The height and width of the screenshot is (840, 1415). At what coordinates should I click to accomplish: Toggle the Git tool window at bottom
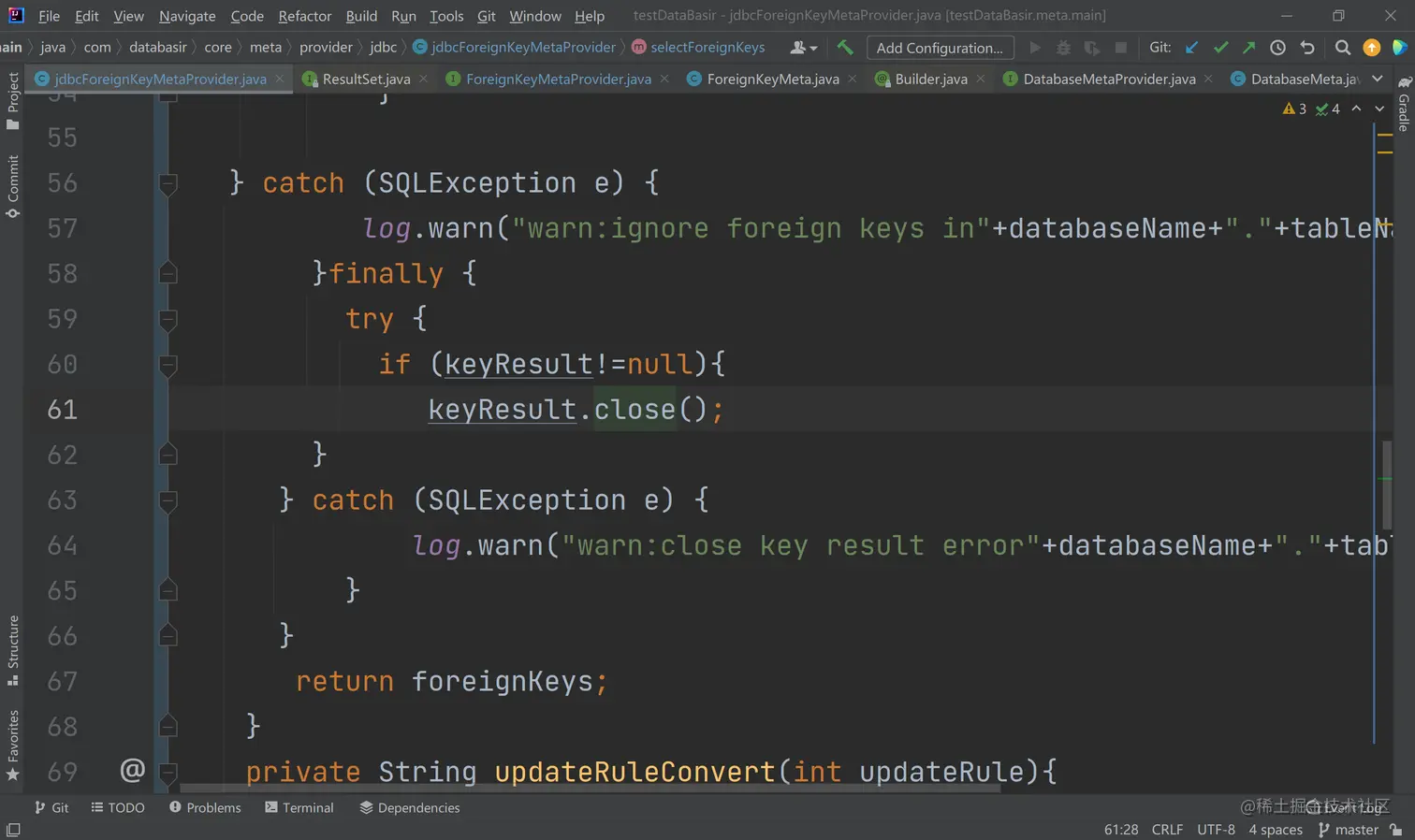pyautogui.click(x=51, y=807)
